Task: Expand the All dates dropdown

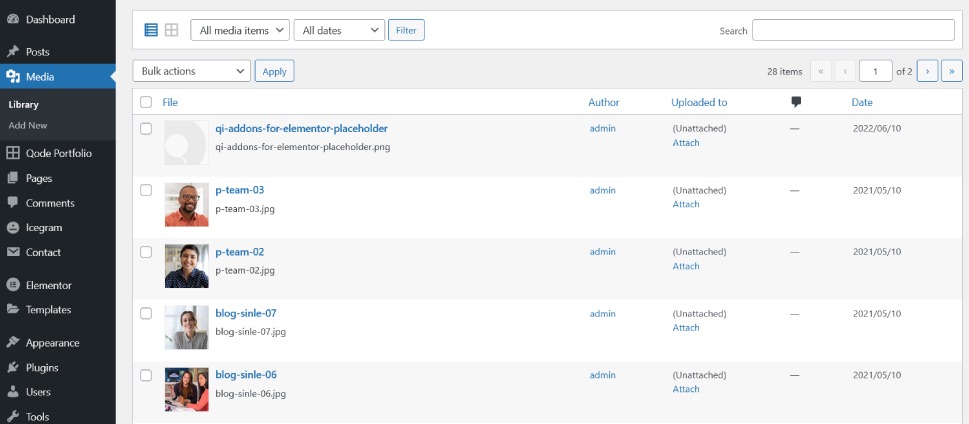Action: pyautogui.click(x=339, y=30)
